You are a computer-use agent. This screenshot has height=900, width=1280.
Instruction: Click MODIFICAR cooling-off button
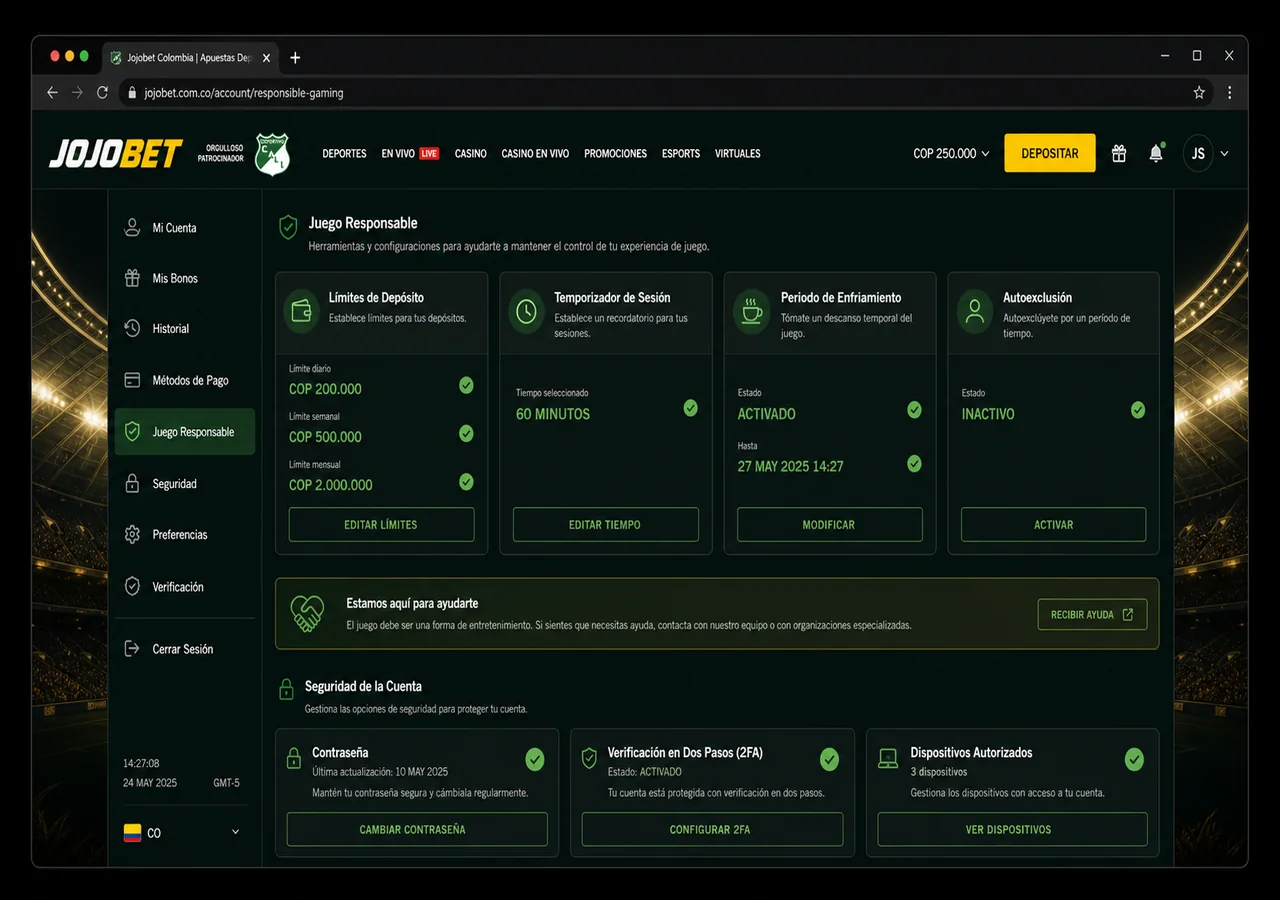(x=829, y=524)
